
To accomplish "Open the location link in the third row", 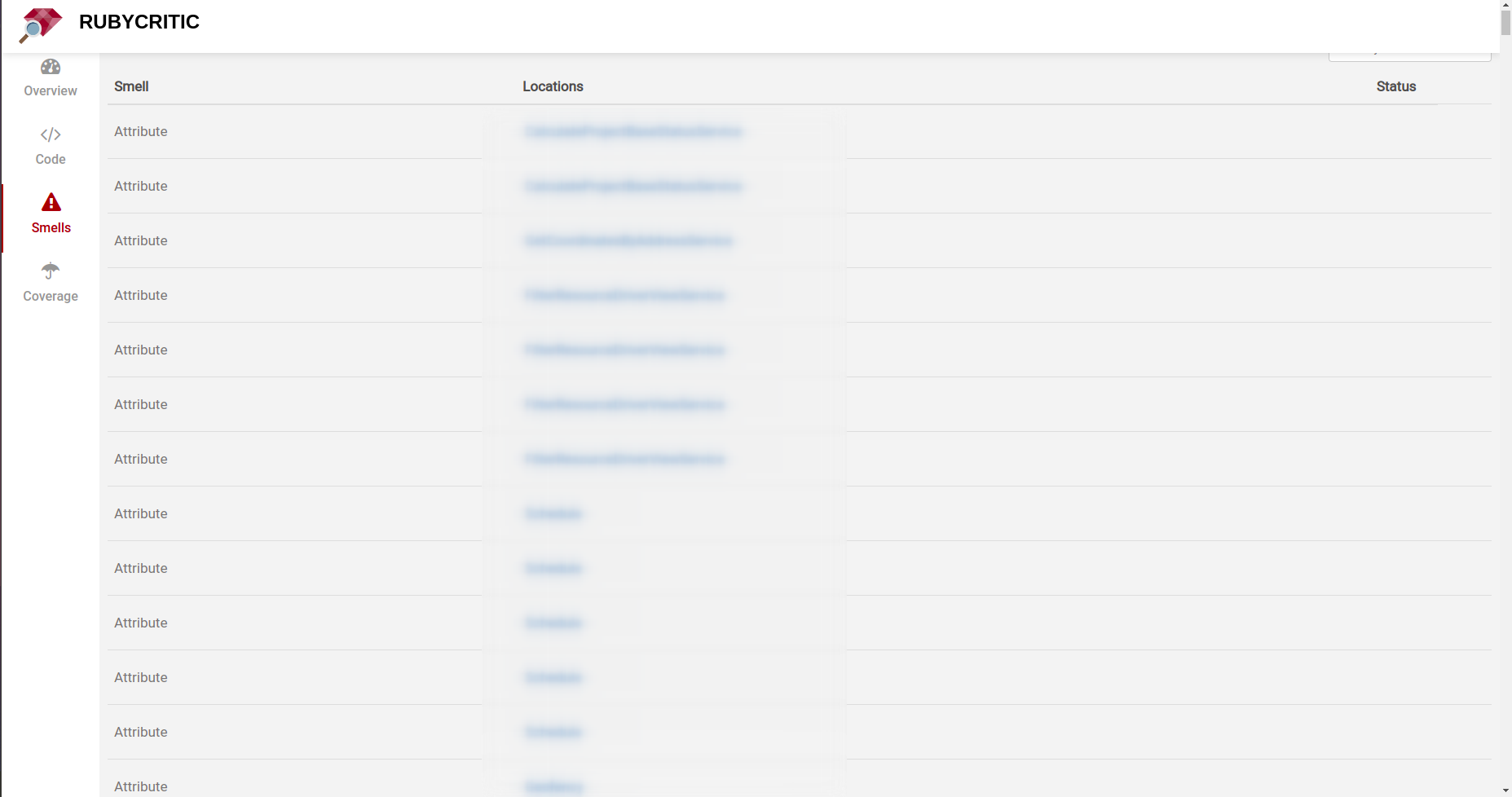I will coord(628,240).
